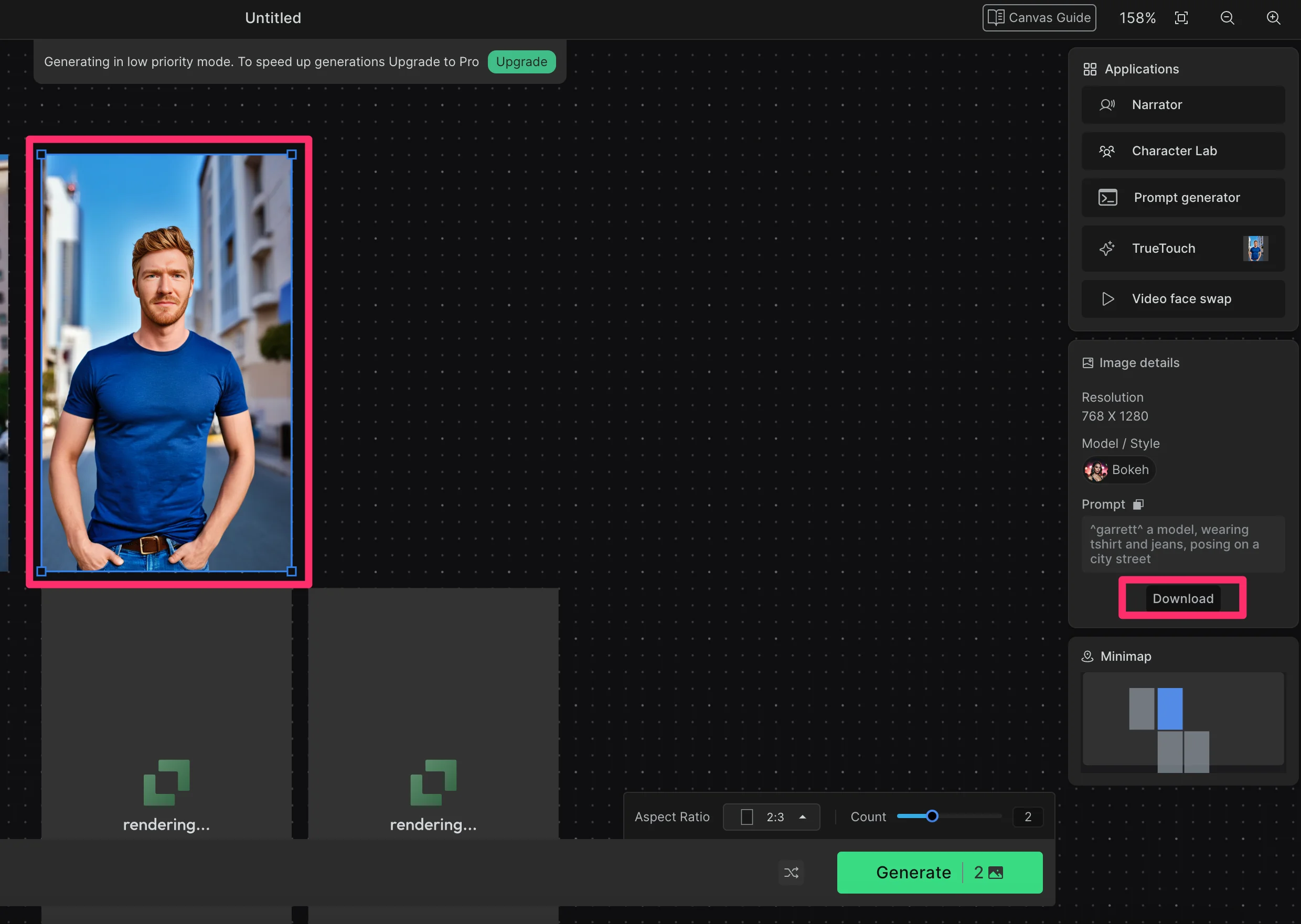
Task: Open the Narrator application
Action: click(x=1182, y=105)
